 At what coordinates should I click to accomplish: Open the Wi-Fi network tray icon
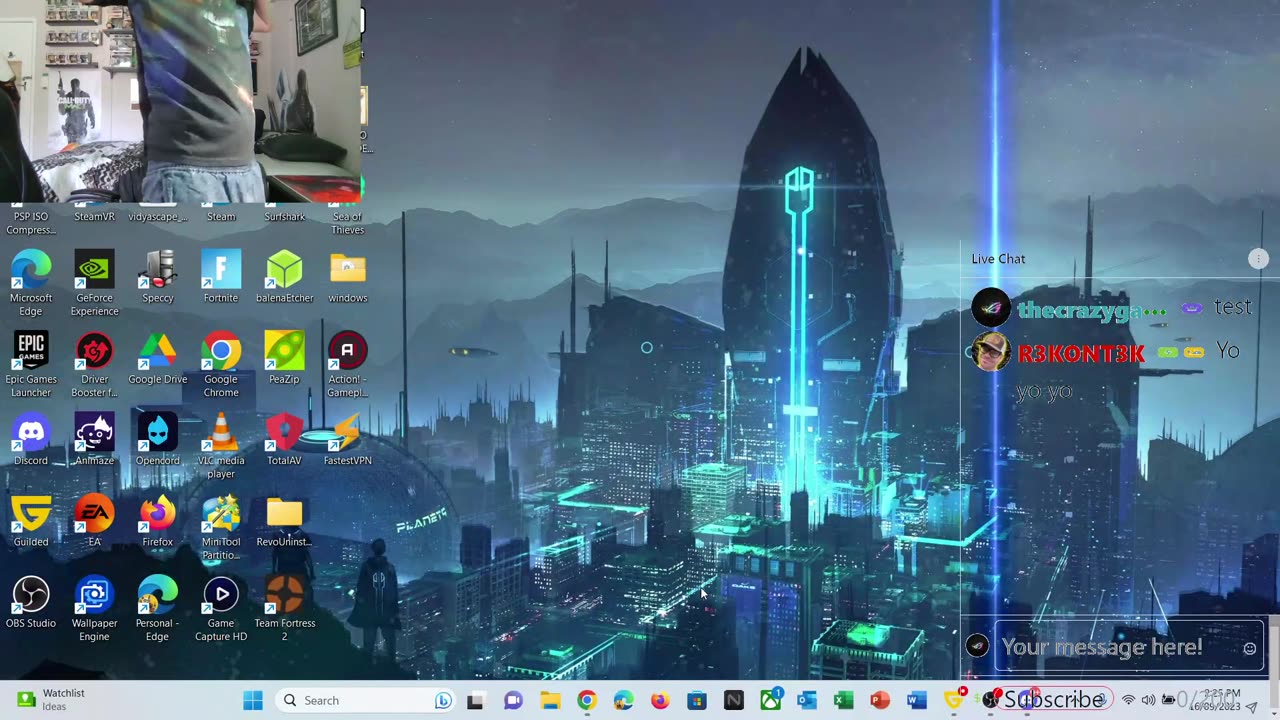point(1128,700)
